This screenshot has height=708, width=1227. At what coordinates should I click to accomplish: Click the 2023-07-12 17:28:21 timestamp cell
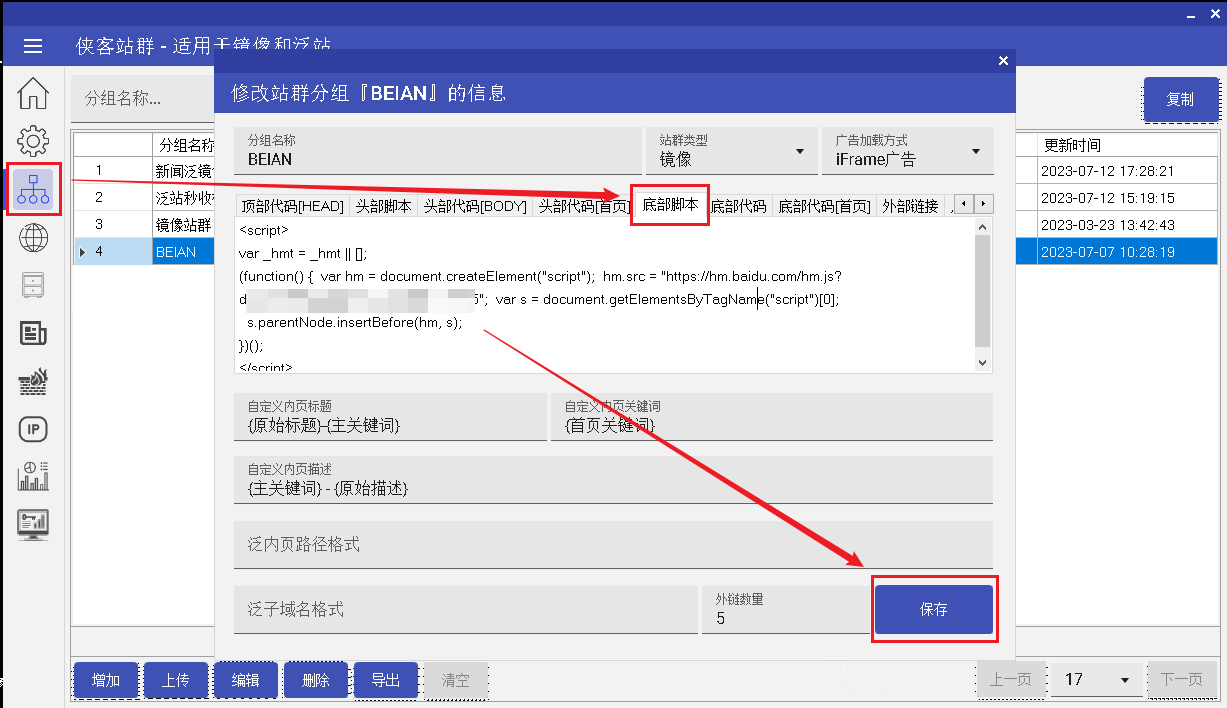(x=1127, y=171)
